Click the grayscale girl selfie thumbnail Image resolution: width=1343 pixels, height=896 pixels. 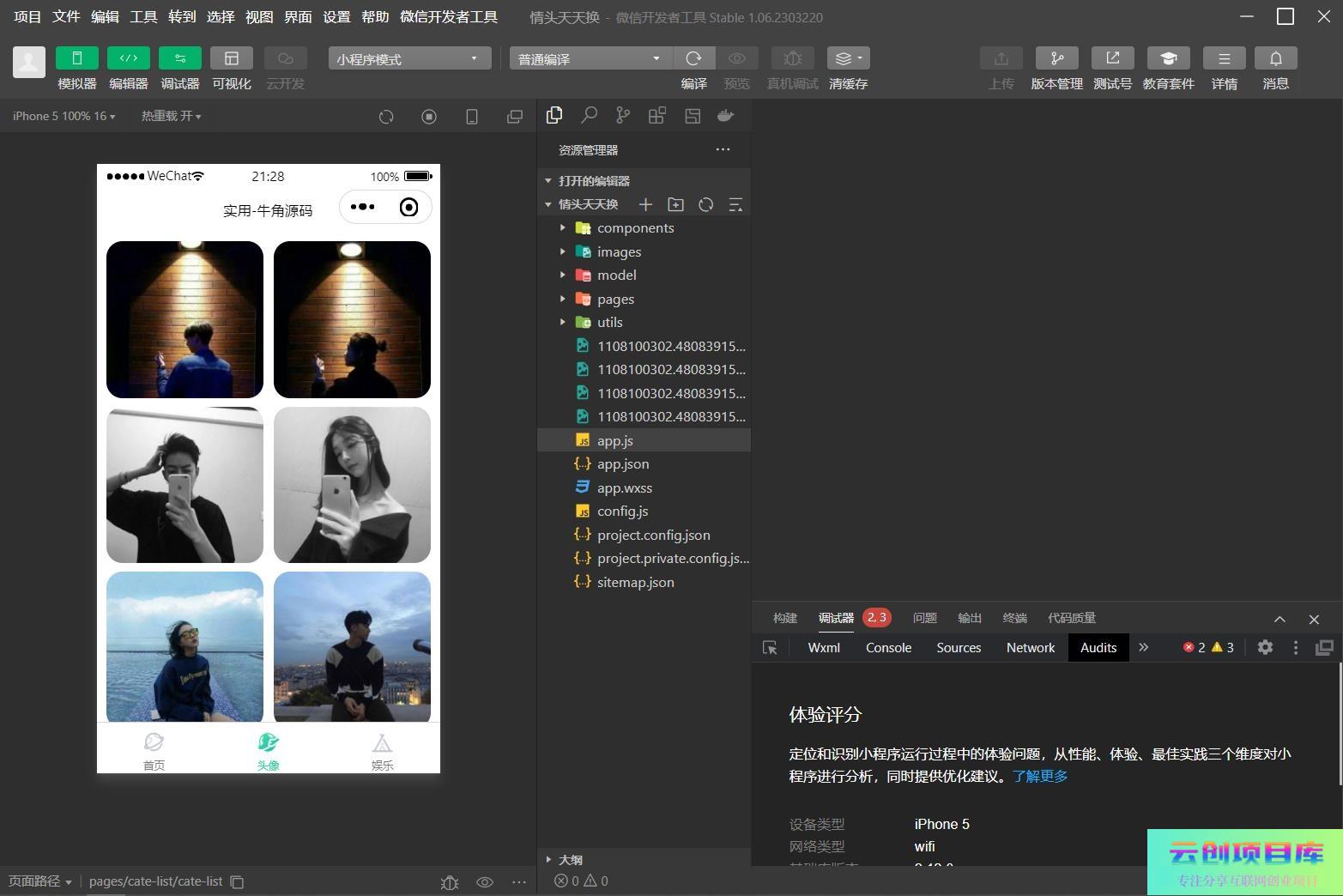point(352,485)
